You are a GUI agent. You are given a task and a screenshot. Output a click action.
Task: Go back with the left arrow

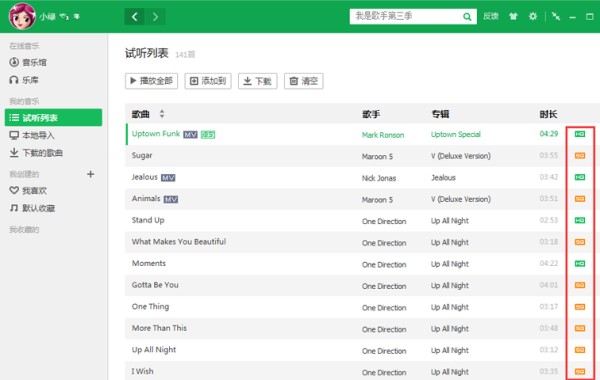pyautogui.click(x=134, y=17)
